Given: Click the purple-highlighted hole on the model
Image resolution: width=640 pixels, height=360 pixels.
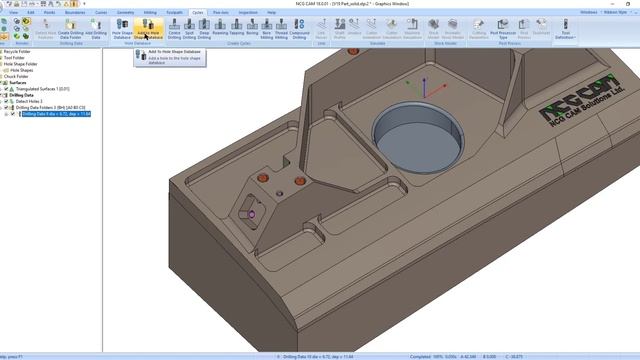Looking at the screenshot, I should [252, 214].
